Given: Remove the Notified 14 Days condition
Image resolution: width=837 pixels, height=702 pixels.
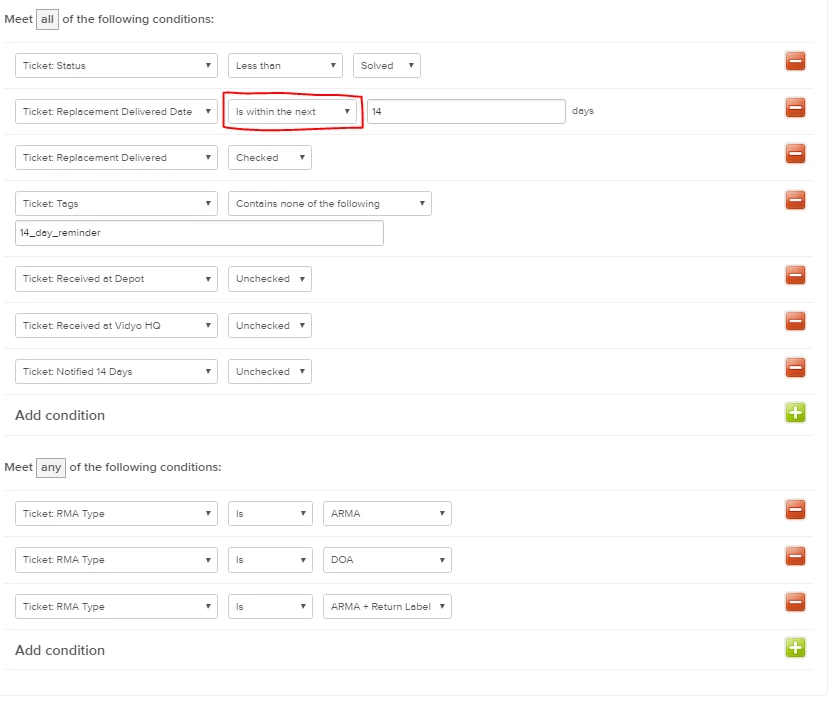Looking at the screenshot, I should point(795,368).
